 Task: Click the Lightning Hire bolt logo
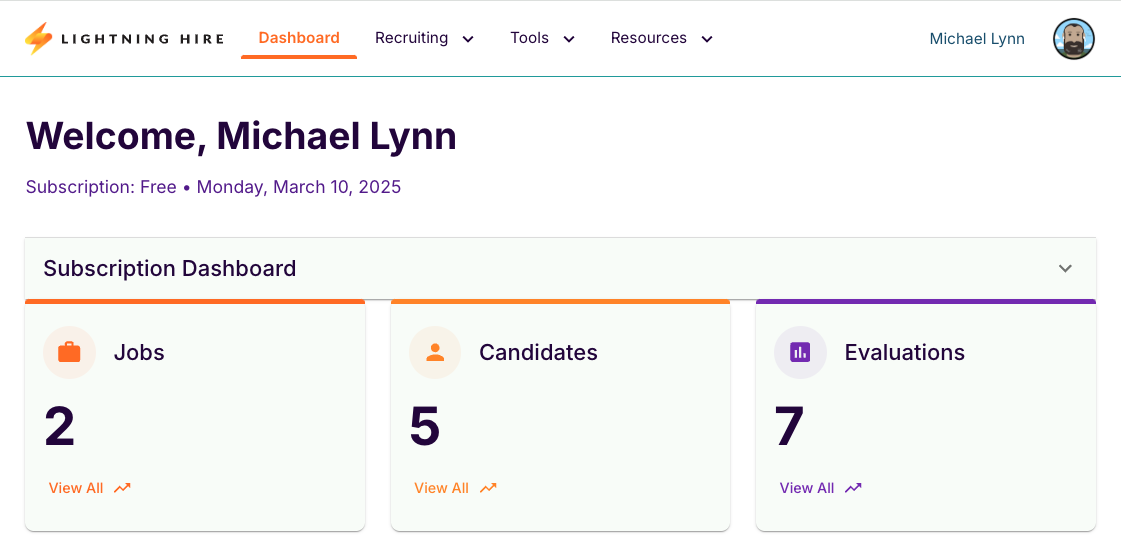click(x=38, y=39)
